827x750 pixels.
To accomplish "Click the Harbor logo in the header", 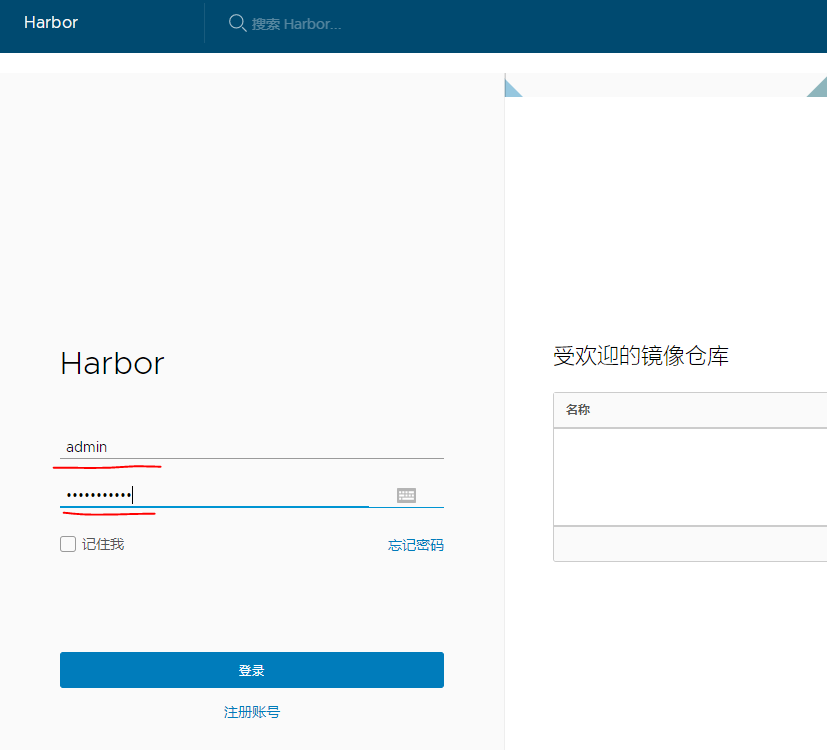I will (x=51, y=22).
